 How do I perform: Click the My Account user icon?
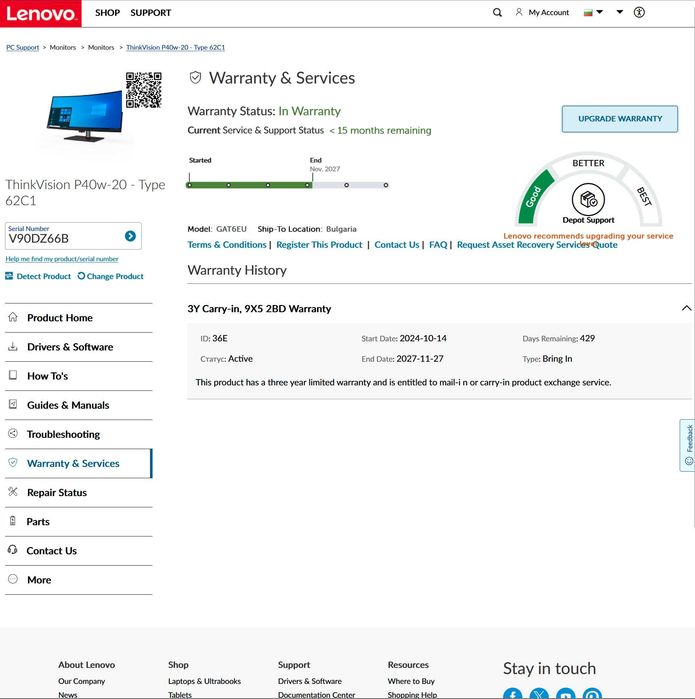[519, 12]
